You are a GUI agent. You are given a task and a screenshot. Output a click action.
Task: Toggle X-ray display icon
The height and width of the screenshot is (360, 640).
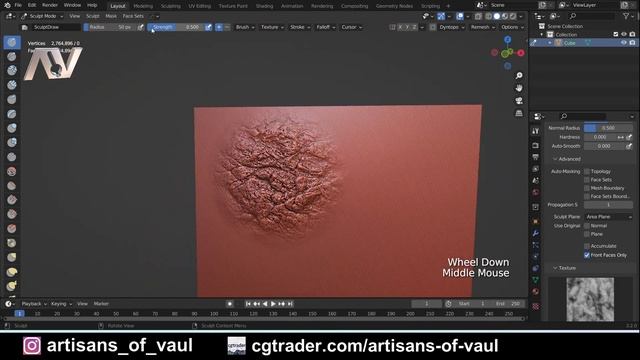[478, 16]
